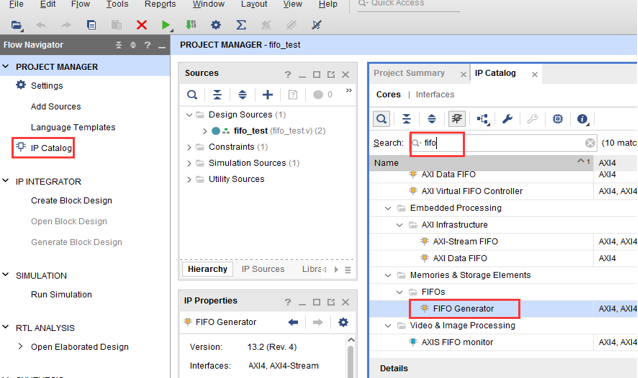Collapse RTL ANALYSIS section
The image size is (638, 378).
[6, 327]
